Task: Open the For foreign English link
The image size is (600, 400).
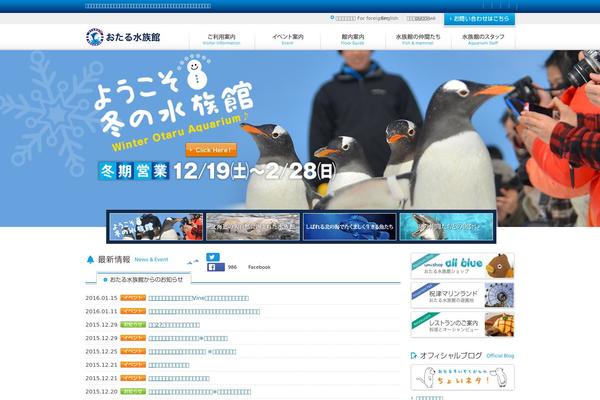Action: (367, 18)
